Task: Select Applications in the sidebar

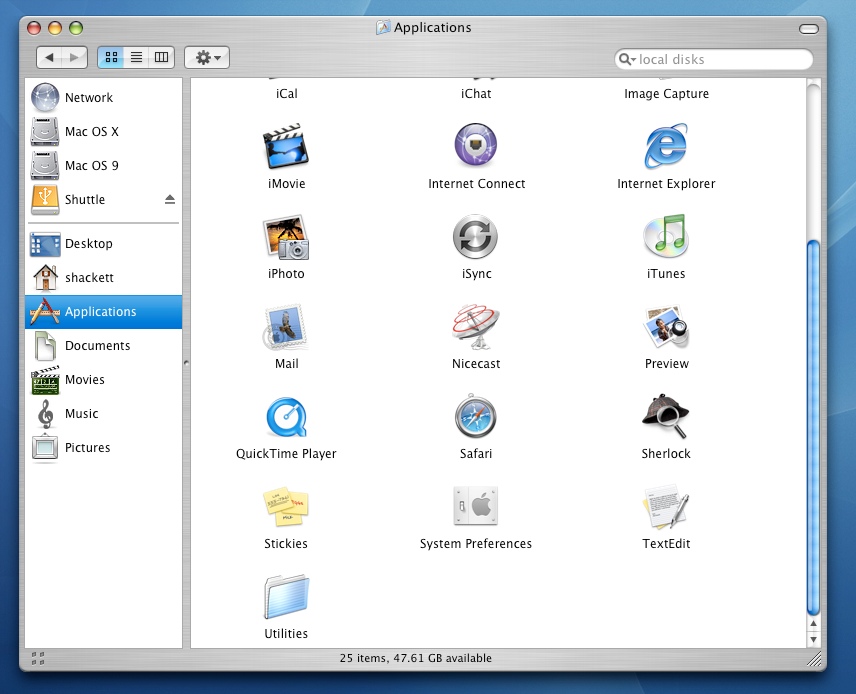Action: coord(103,312)
